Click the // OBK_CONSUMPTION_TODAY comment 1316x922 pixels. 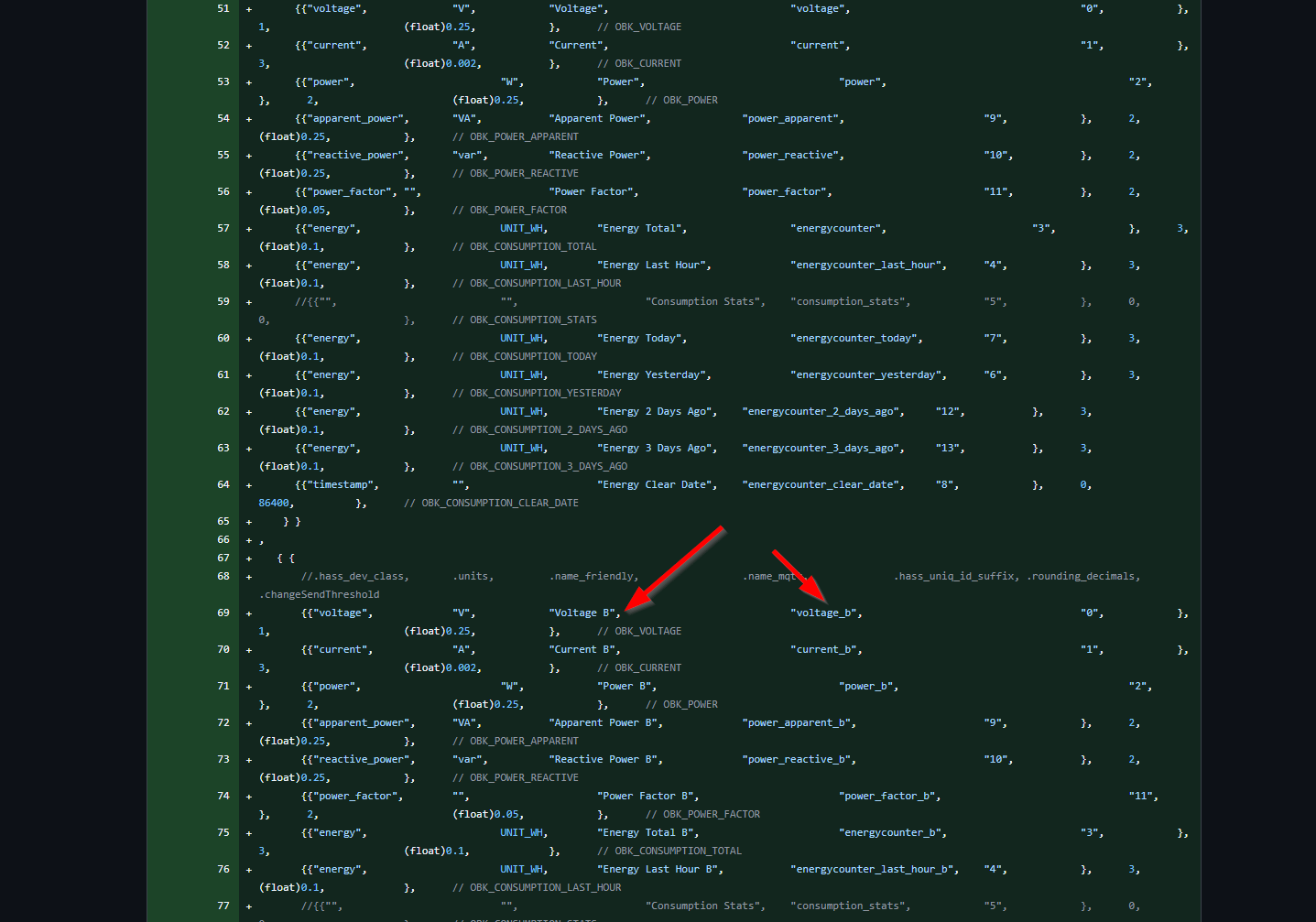point(525,356)
